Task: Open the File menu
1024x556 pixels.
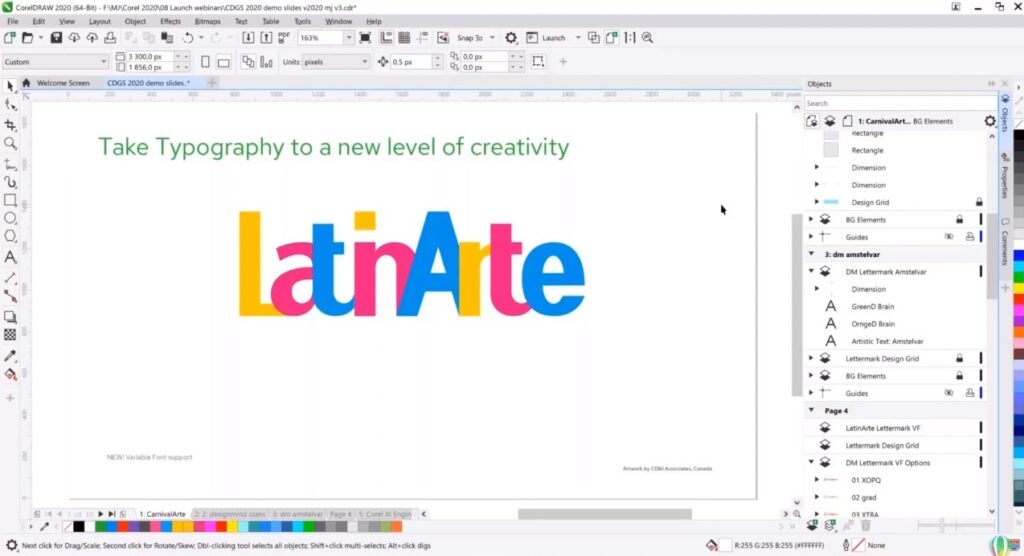Action: [12, 22]
